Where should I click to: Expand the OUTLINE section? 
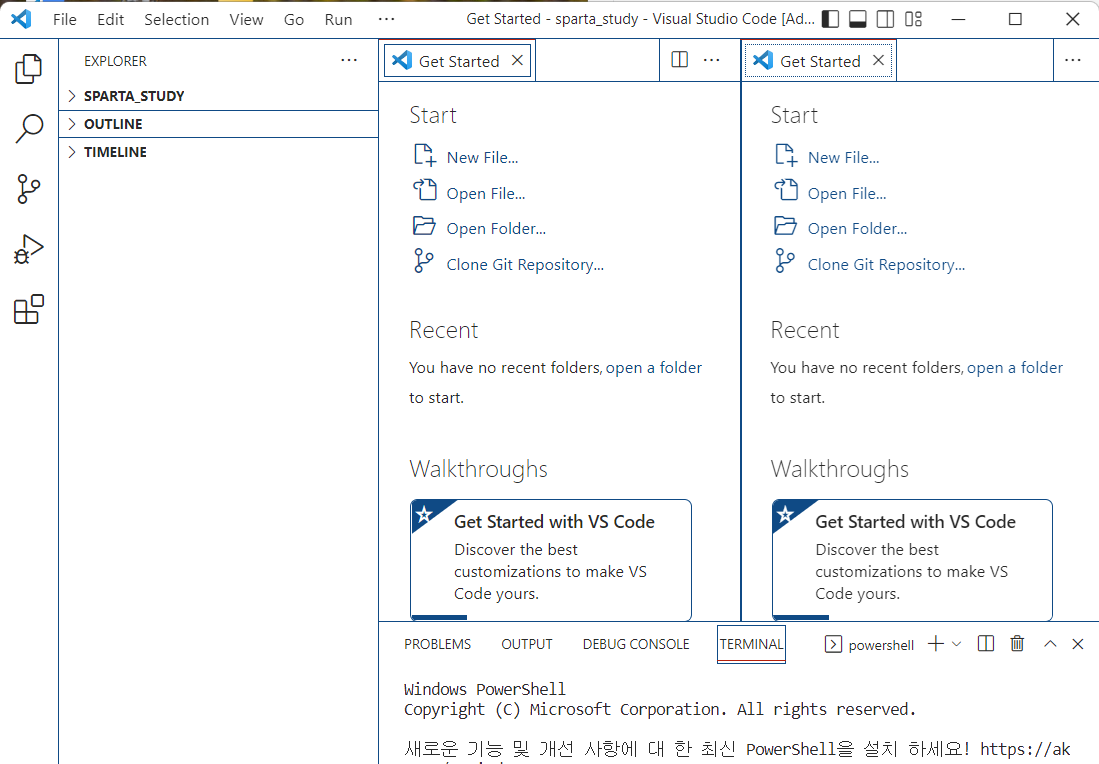(218, 124)
